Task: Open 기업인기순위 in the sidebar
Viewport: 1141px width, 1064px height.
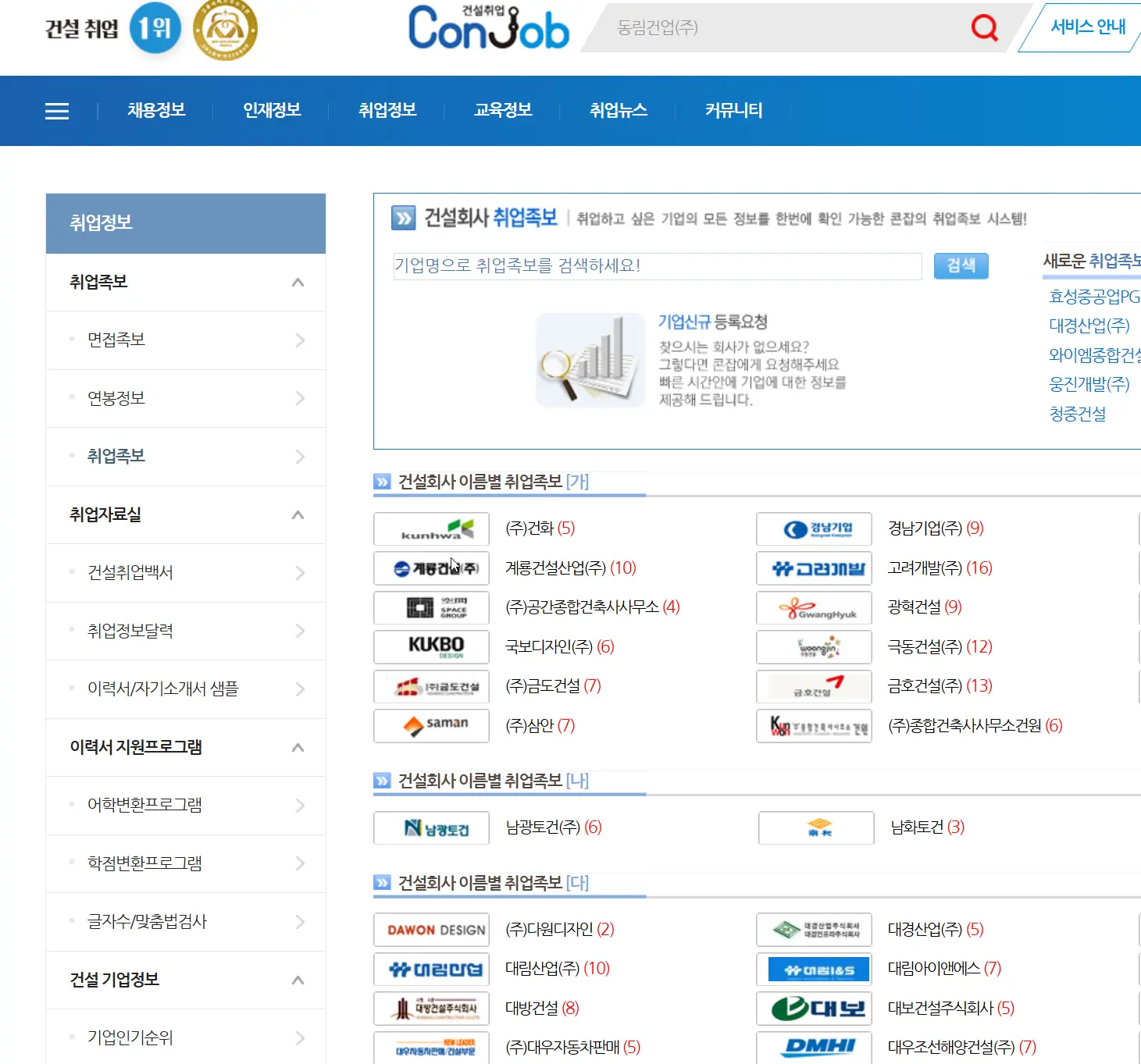Action: tap(186, 1037)
